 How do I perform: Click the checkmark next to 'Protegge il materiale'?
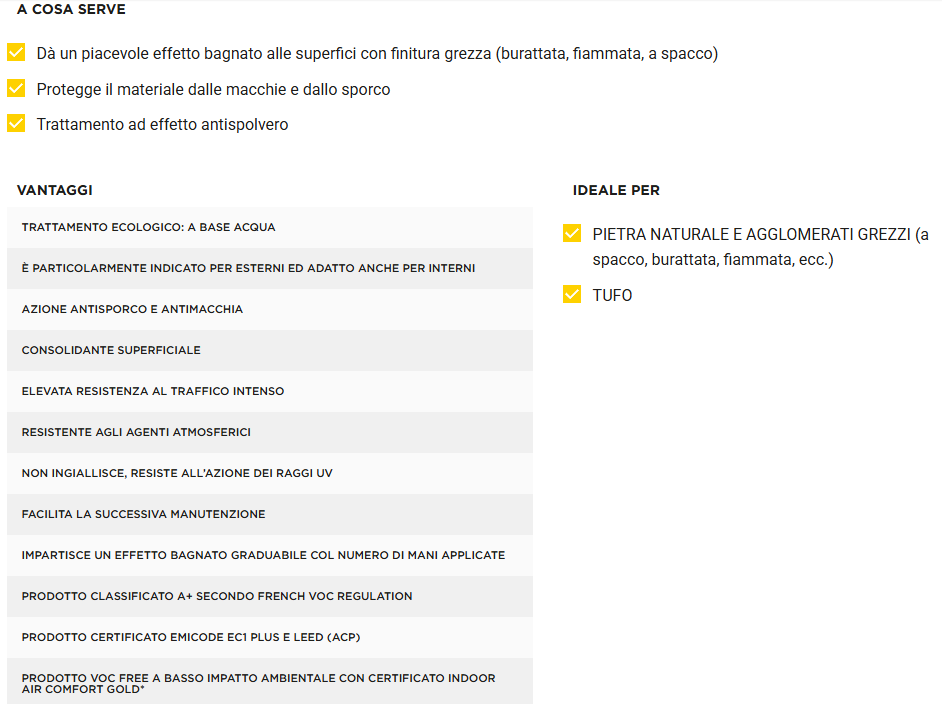coord(16,89)
